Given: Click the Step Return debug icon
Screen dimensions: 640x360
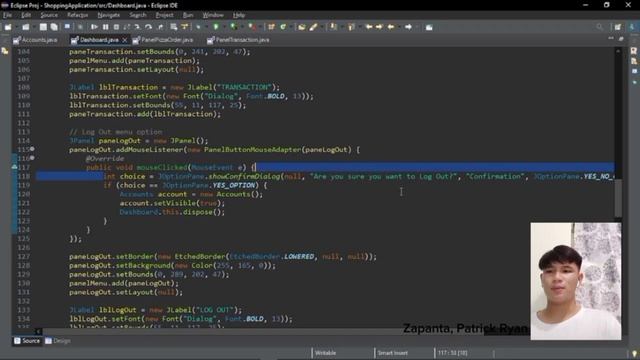Looking at the screenshot, I should [x=160, y=27].
